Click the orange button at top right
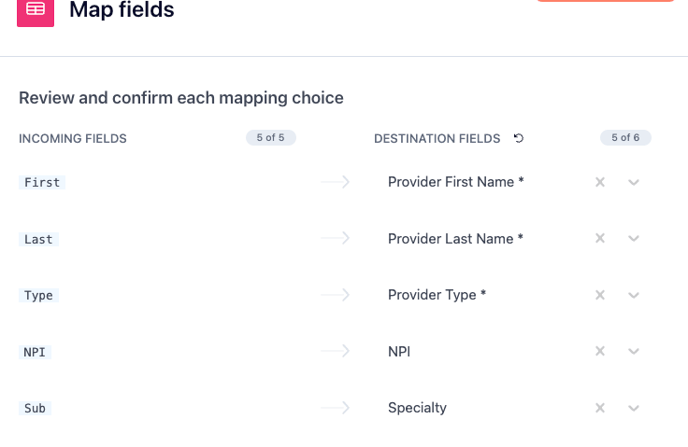The height and width of the screenshot is (447, 688). [606, 1]
